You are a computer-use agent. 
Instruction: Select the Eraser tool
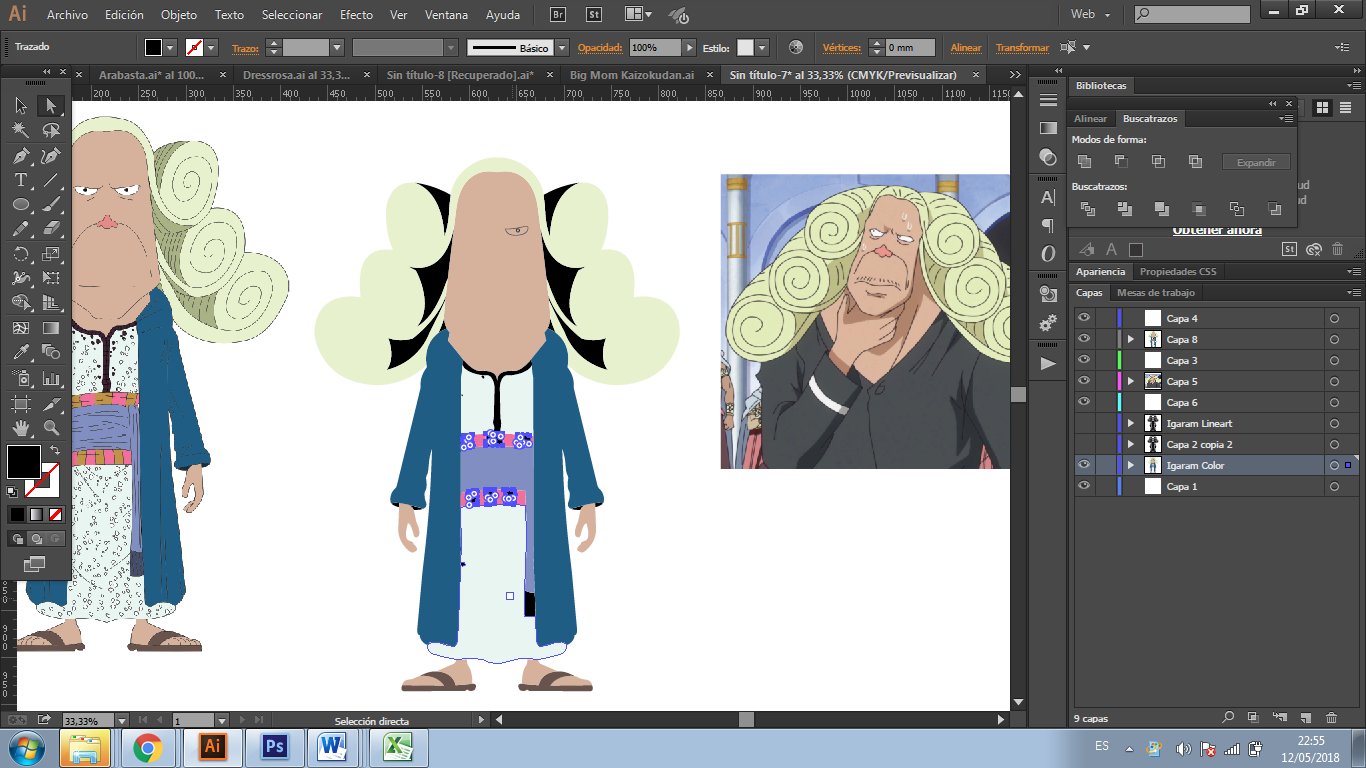tap(51, 229)
